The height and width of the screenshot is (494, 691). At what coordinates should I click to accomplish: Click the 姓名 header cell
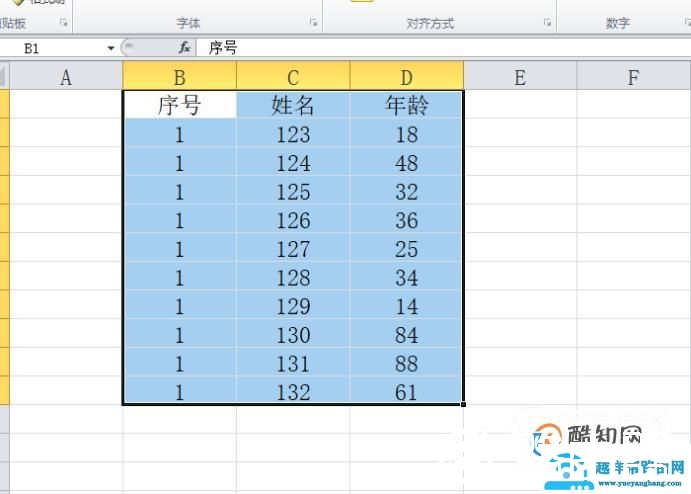coord(293,105)
